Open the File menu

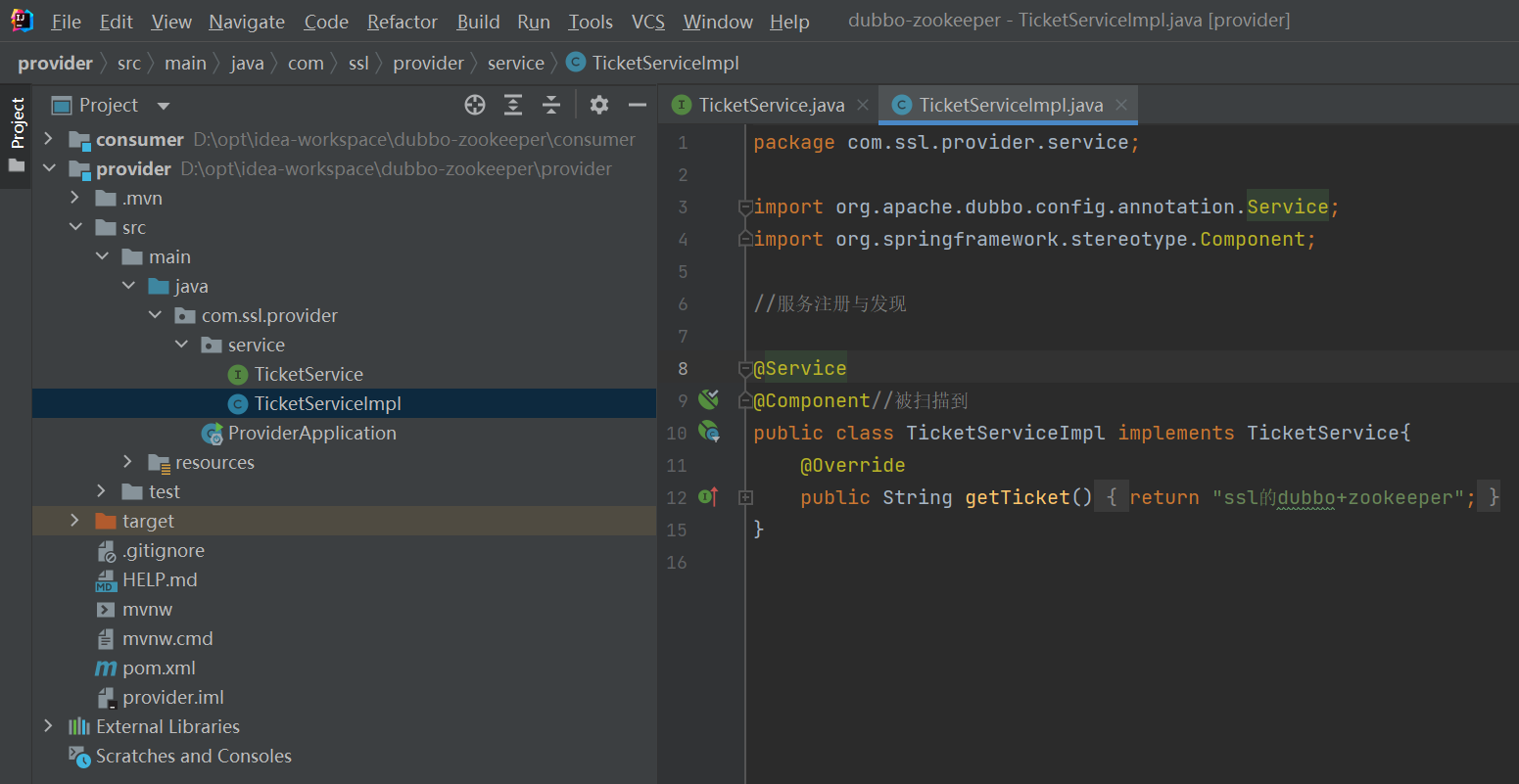point(67,22)
